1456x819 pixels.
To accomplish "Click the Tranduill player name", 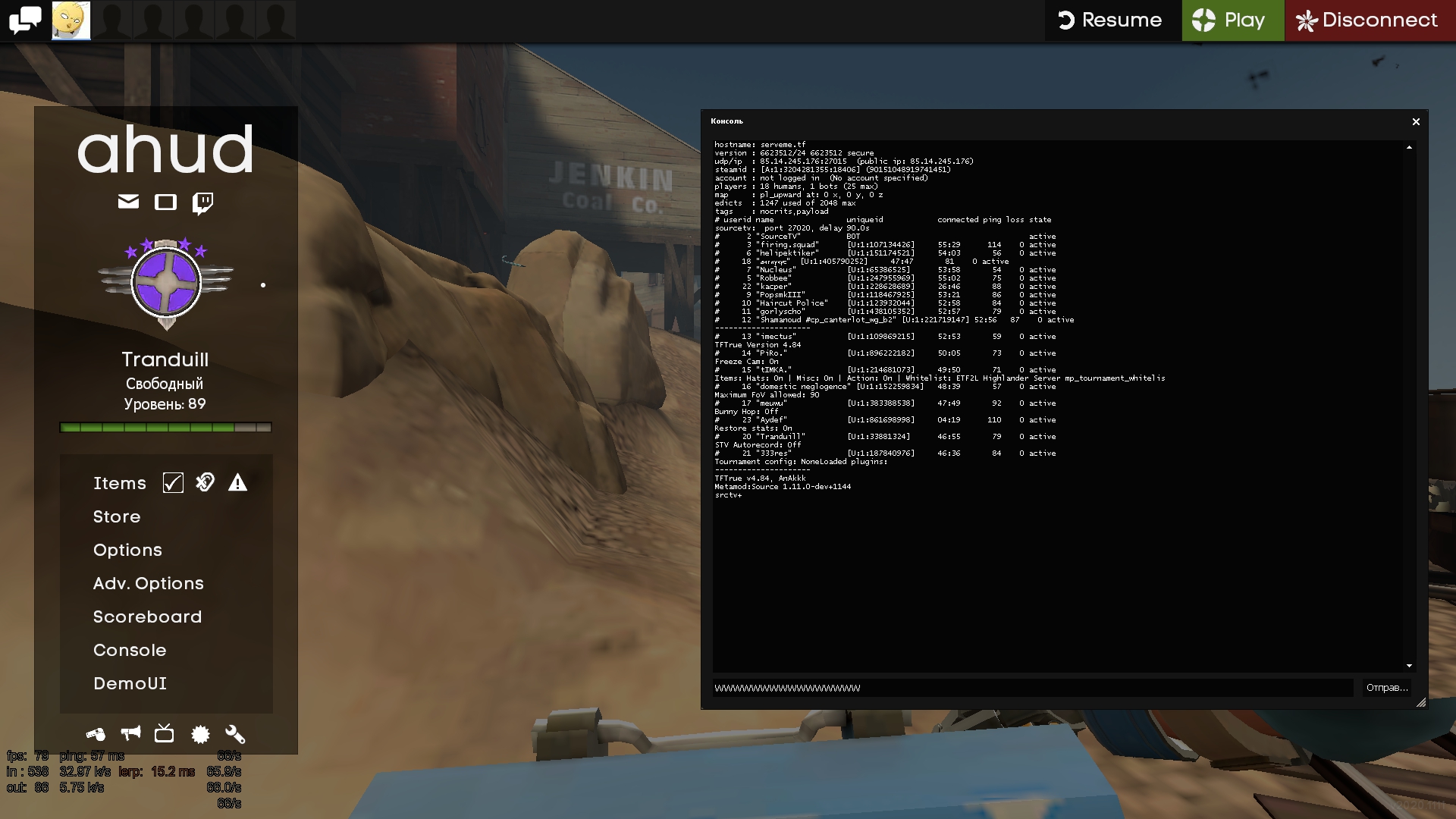I will coord(165,359).
